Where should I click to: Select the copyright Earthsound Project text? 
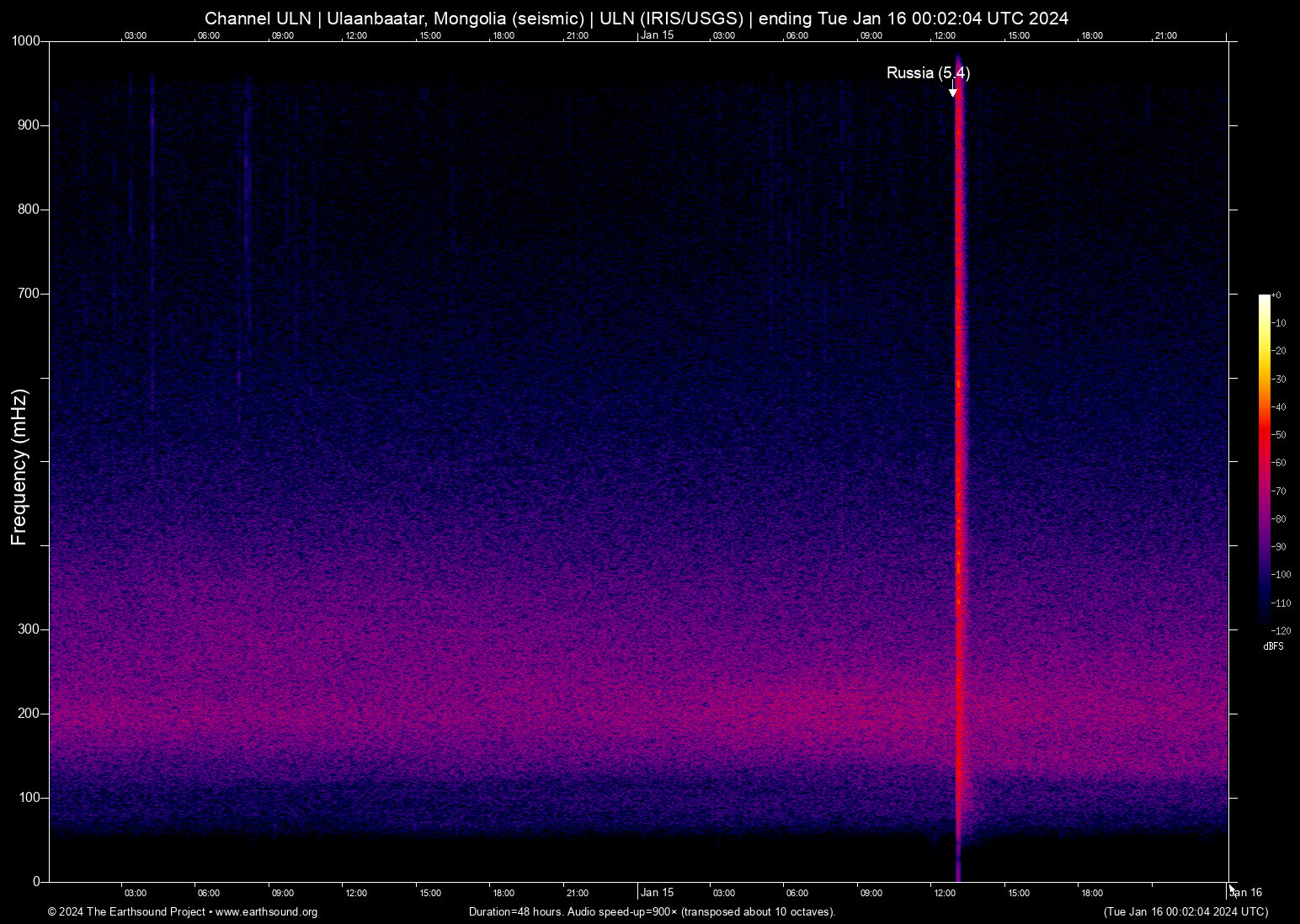pos(126,912)
